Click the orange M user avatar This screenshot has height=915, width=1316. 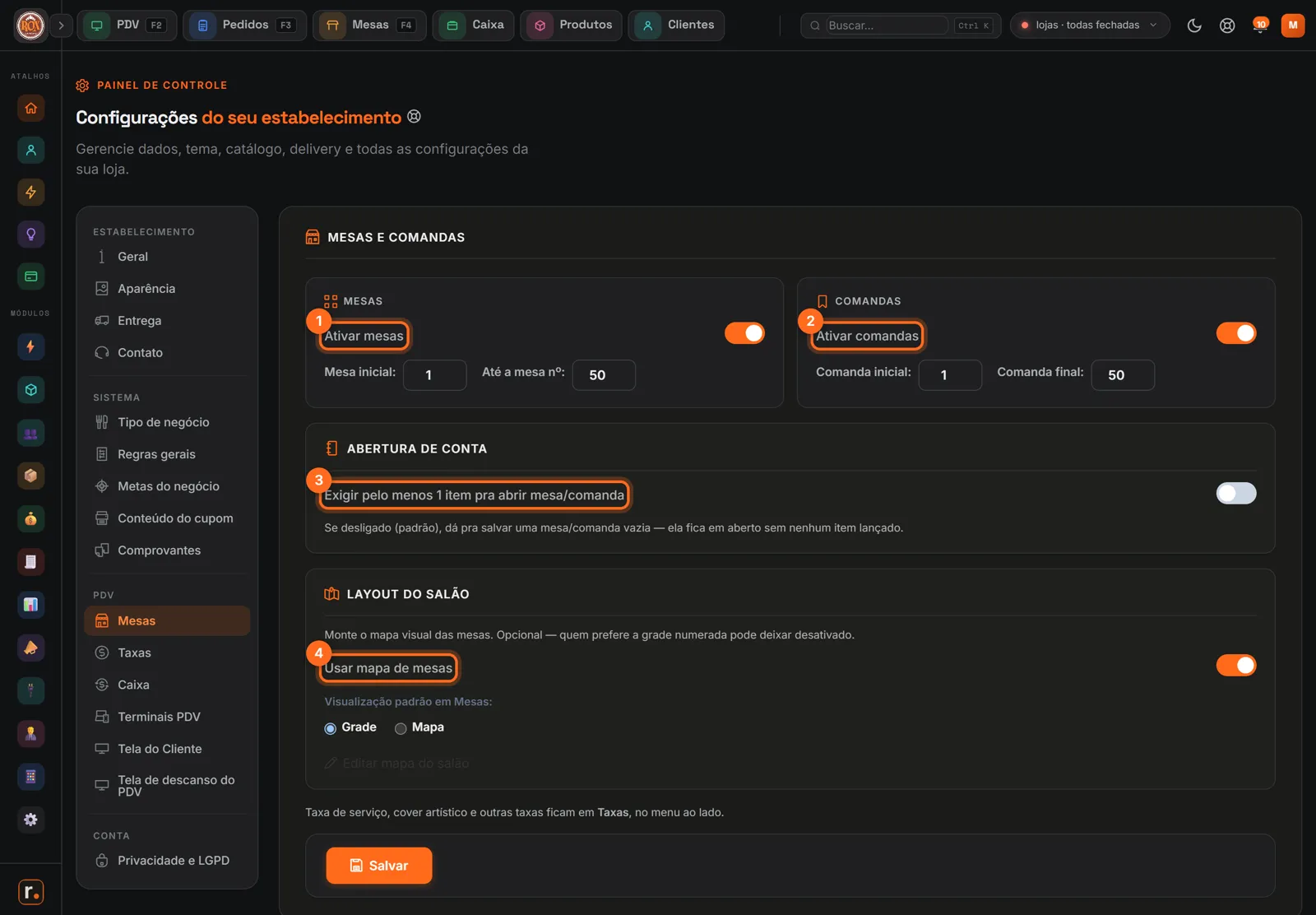(1293, 26)
